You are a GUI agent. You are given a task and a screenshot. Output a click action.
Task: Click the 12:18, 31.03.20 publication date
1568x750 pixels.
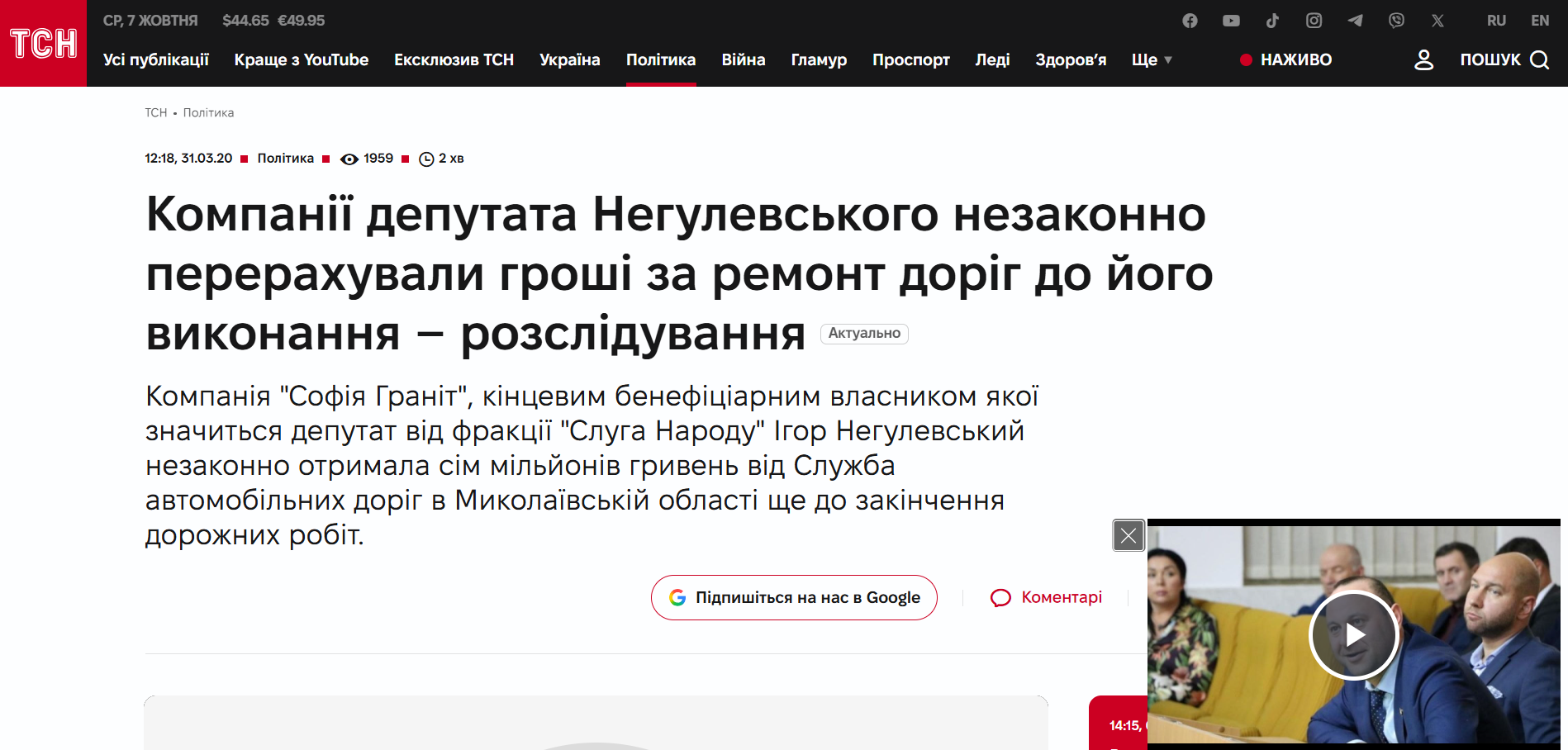pos(188,158)
